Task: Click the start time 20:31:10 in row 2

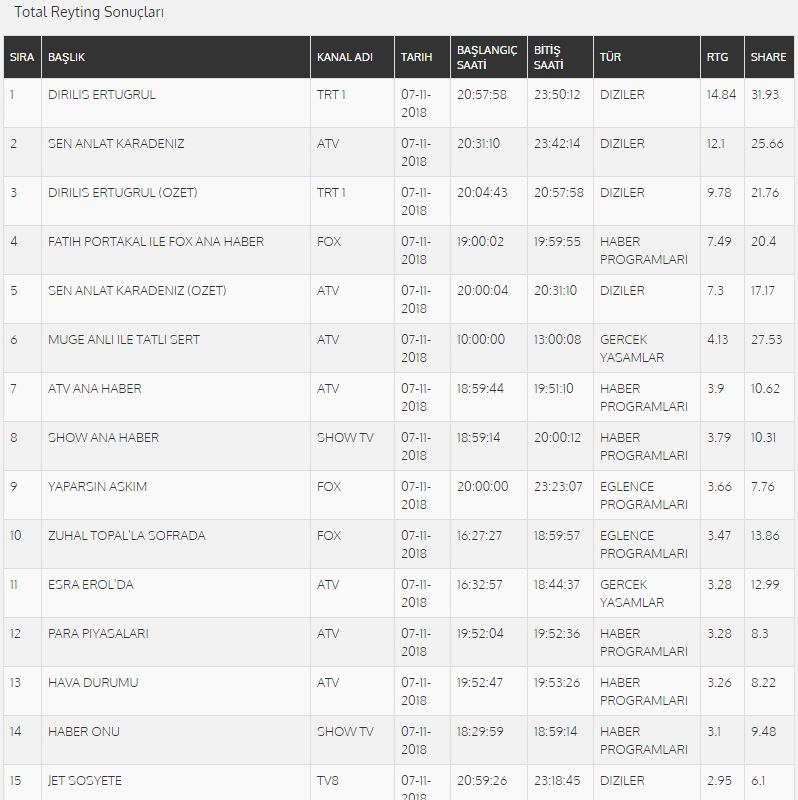Action: click(x=478, y=144)
